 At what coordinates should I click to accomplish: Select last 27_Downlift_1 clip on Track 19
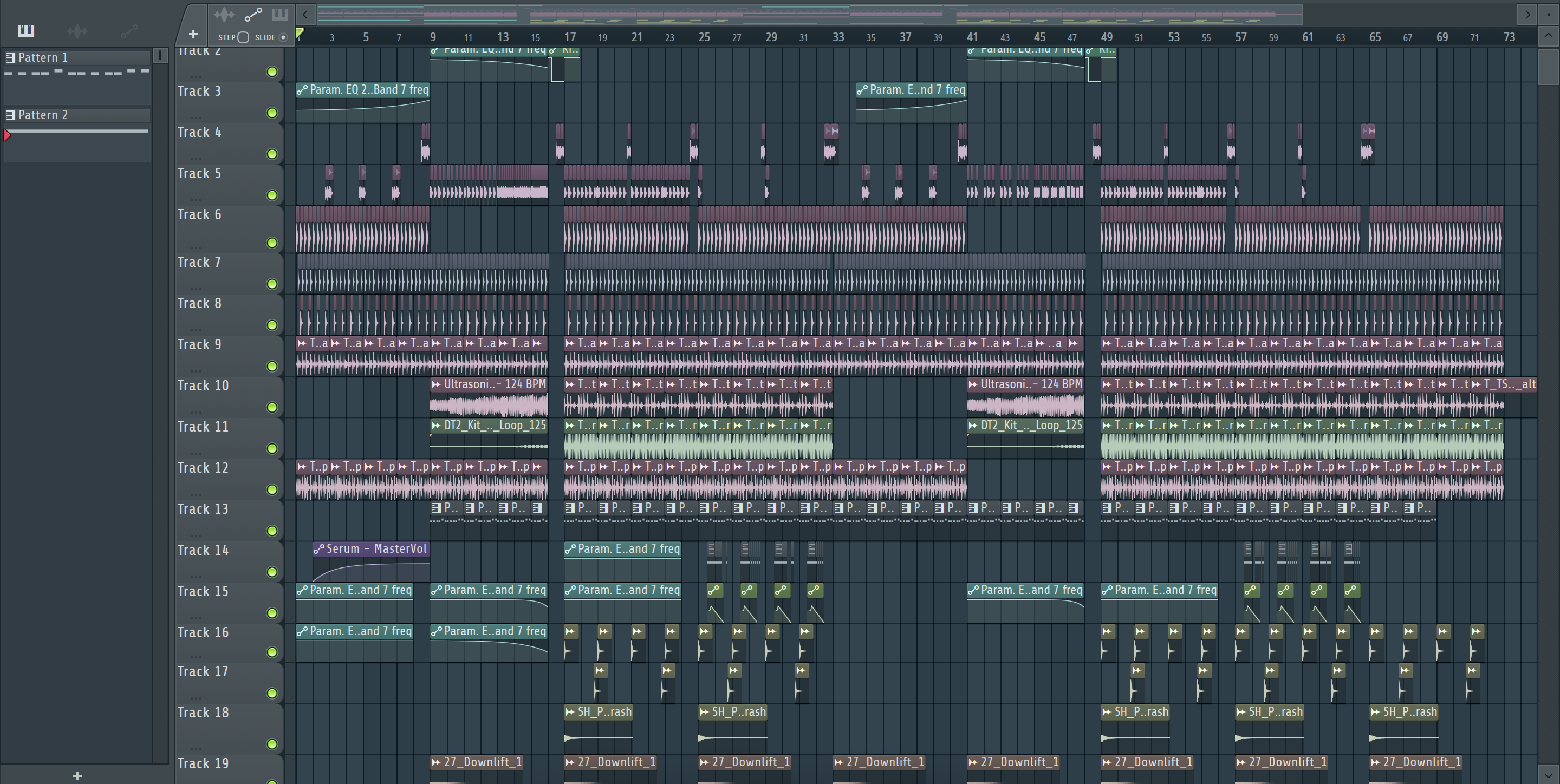1416,769
